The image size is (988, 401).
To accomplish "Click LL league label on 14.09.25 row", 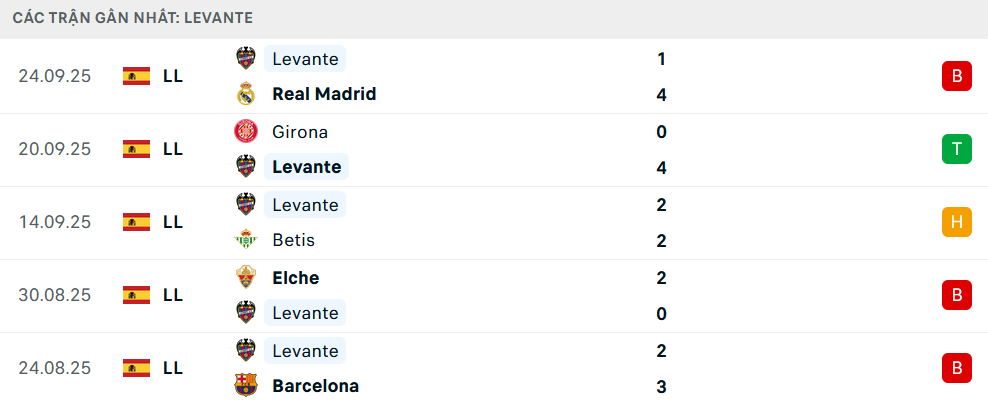I will tap(172, 222).
